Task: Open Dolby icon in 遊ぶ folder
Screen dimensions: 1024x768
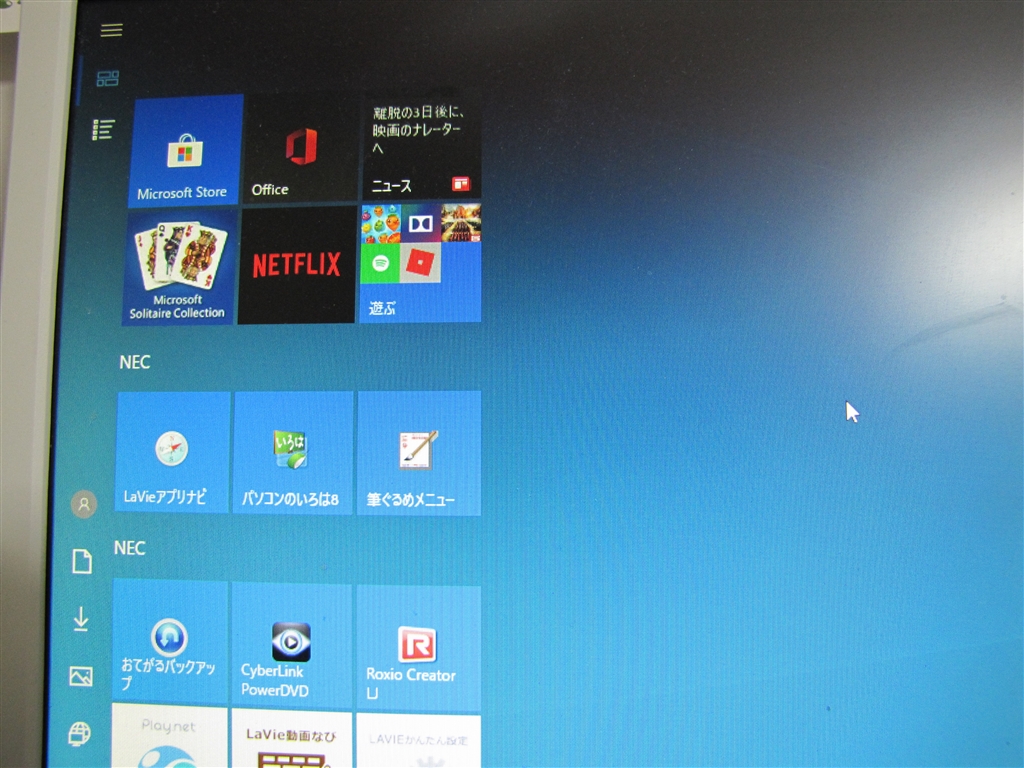Action: (x=420, y=224)
